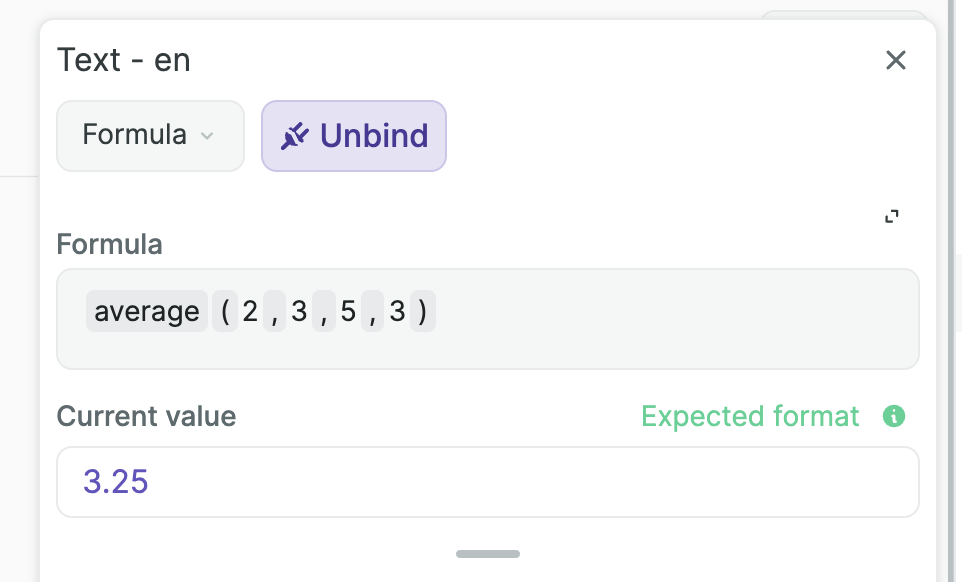Click the Current value input showing 3.25
Viewport: 962px width, 582px height.
pyautogui.click(x=488, y=482)
